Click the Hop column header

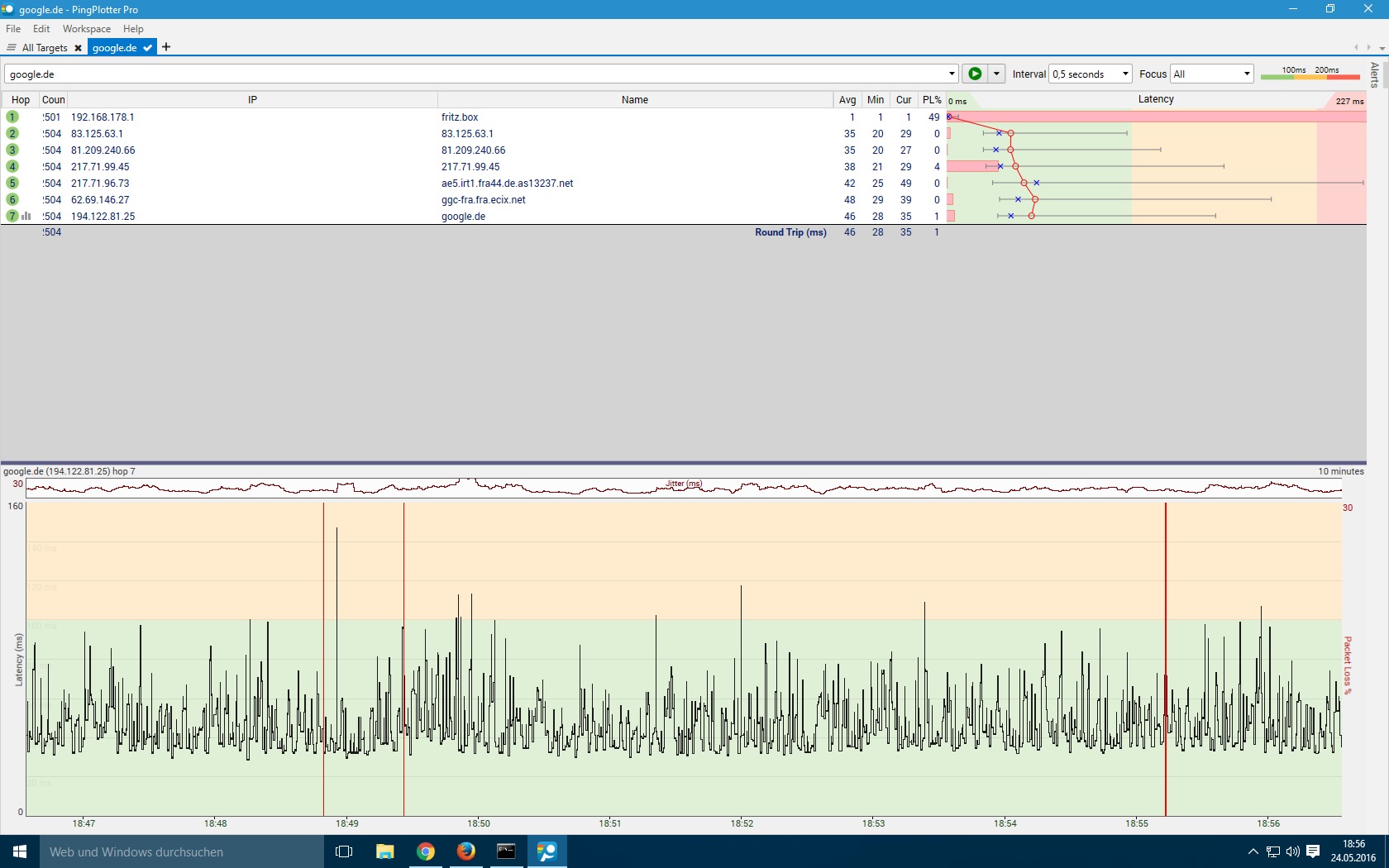click(21, 100)
